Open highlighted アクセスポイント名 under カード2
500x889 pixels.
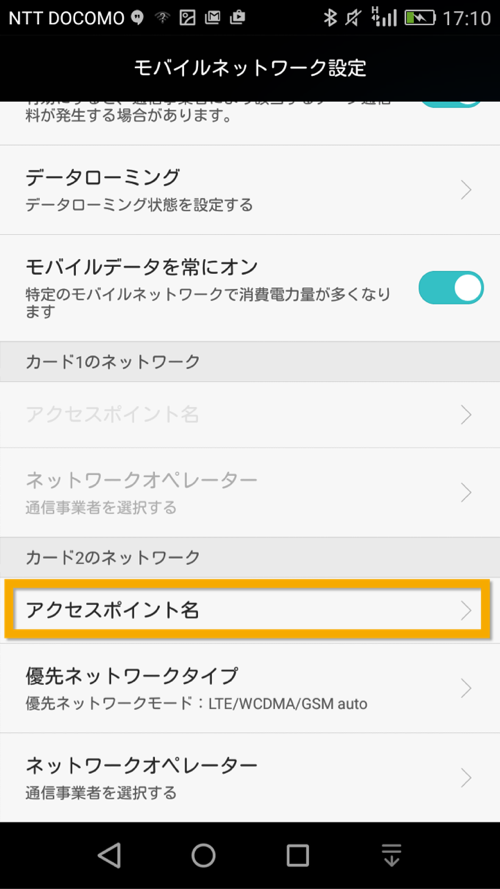(247, 610)
